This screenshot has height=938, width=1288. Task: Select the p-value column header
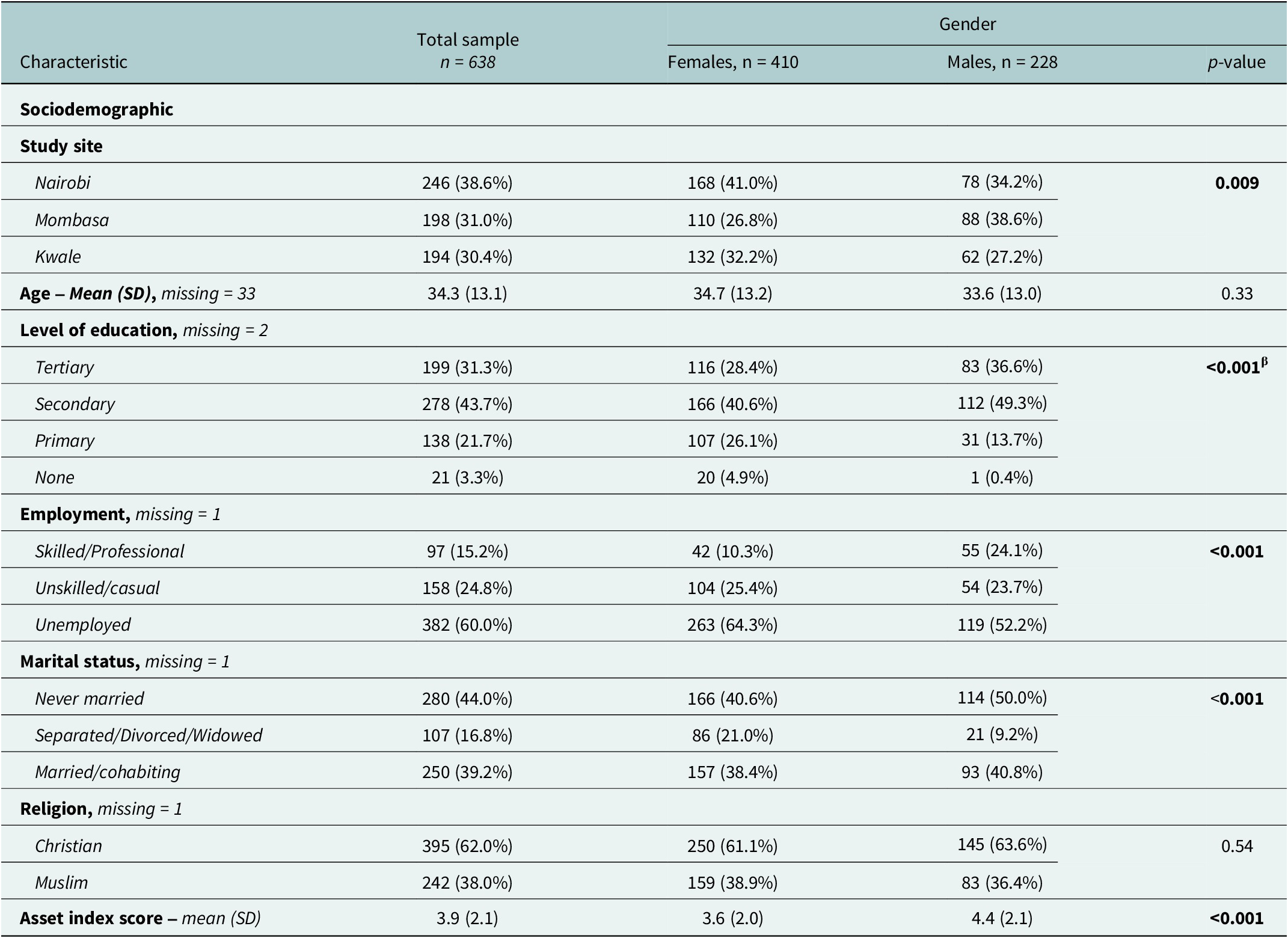pos(1236,62)
